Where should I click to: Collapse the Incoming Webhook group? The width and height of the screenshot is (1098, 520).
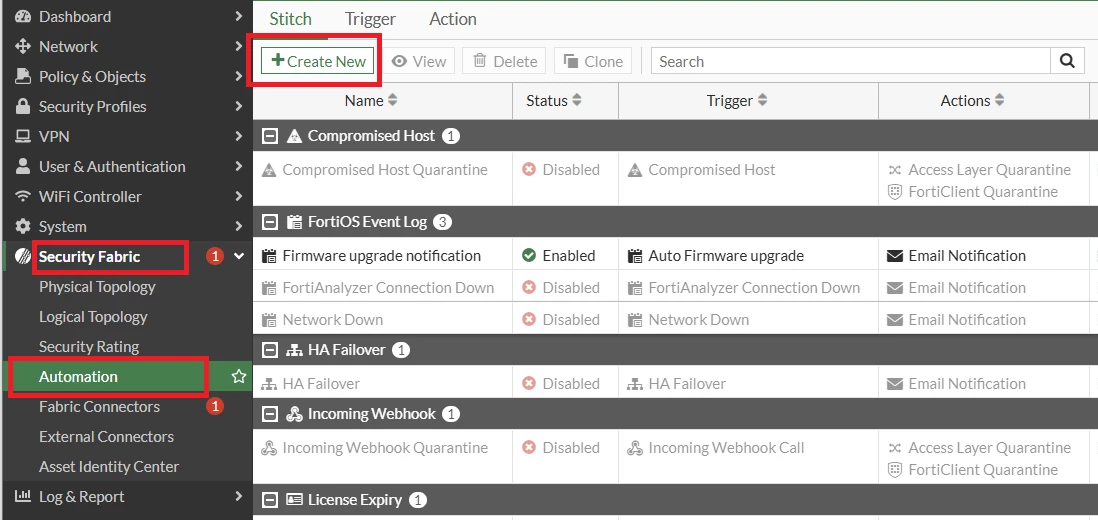tap(270, 414)
